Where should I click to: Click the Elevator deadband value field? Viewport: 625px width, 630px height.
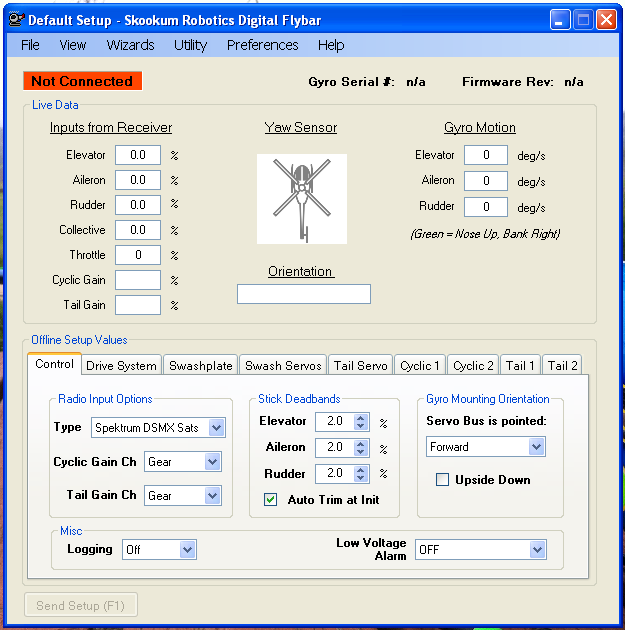pyautogui.click(x=335, y=421)
